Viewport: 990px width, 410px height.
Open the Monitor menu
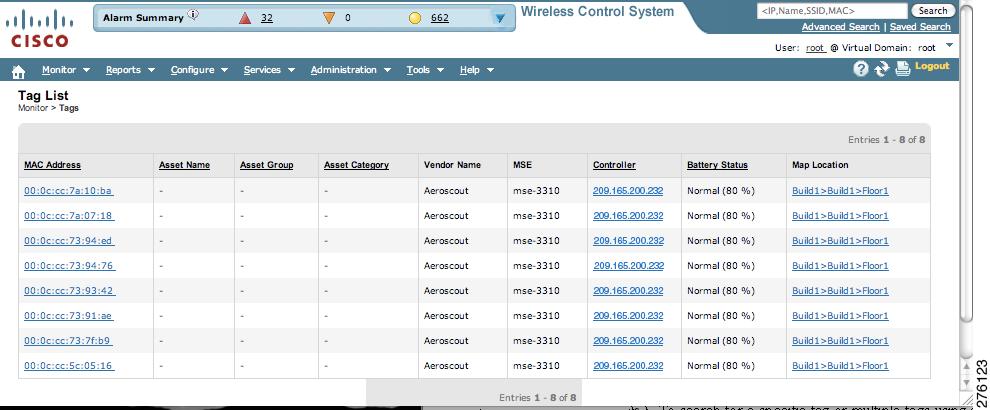66,69
